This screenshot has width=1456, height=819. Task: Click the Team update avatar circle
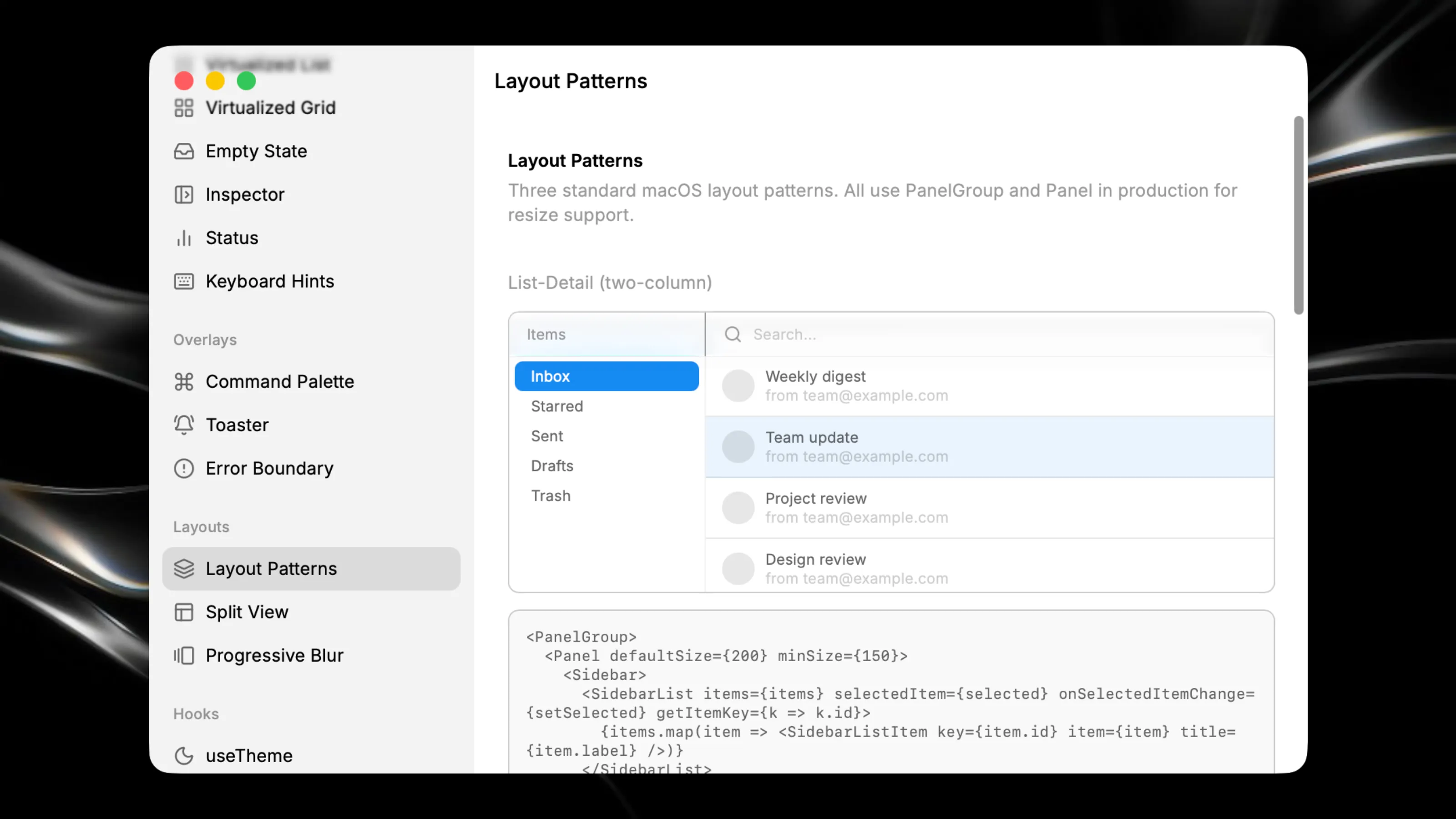pyautogui.click(x=738, y=446)
